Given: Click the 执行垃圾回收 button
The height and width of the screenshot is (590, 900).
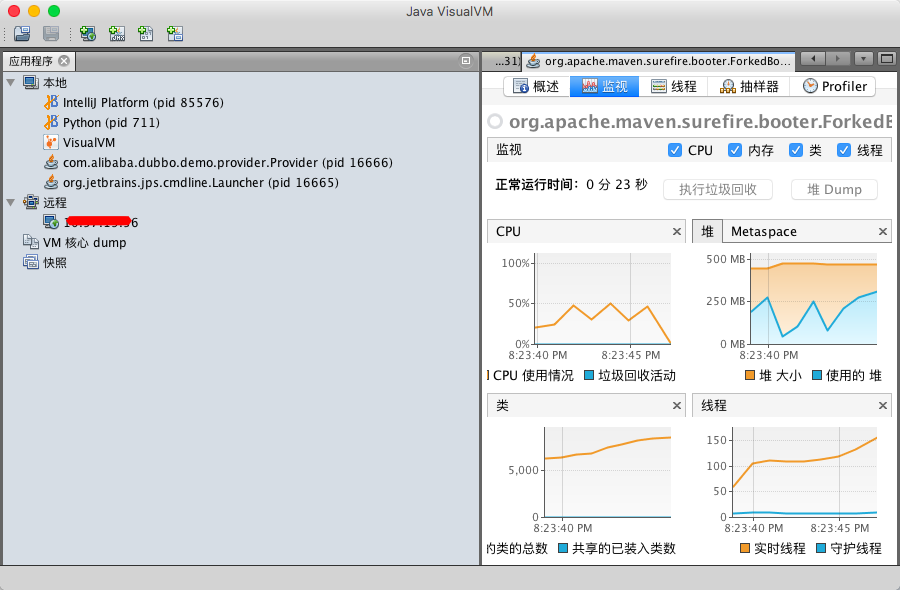Looking at the screenshot, I should point(717,189).
